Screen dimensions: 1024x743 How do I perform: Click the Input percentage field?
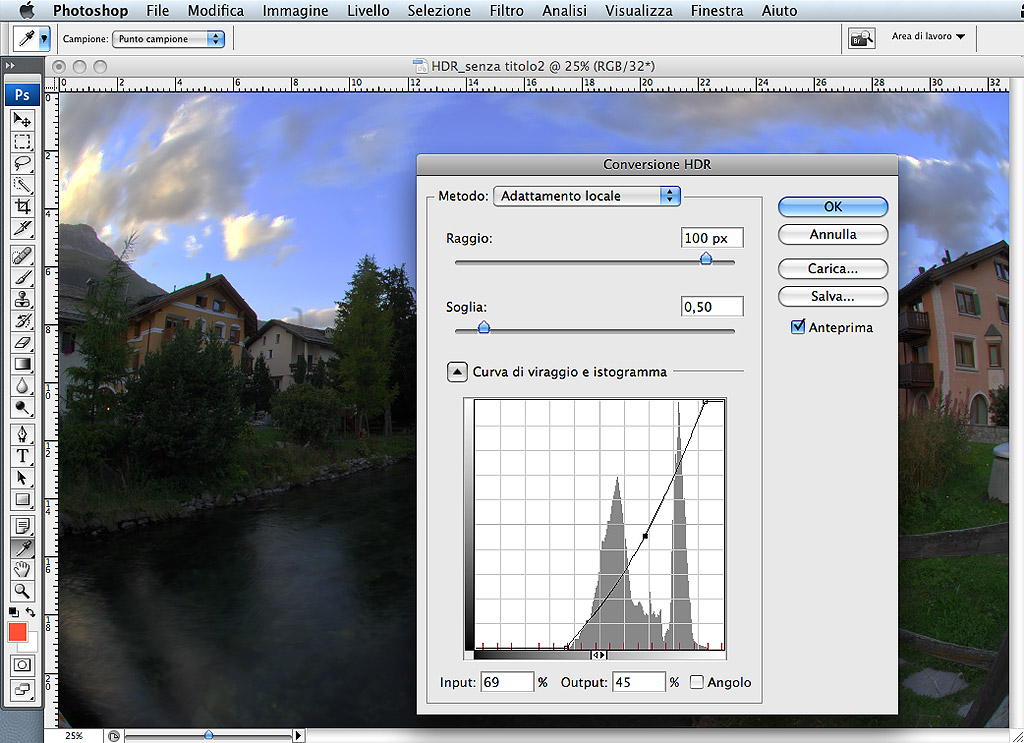click(x=507, y=682)
